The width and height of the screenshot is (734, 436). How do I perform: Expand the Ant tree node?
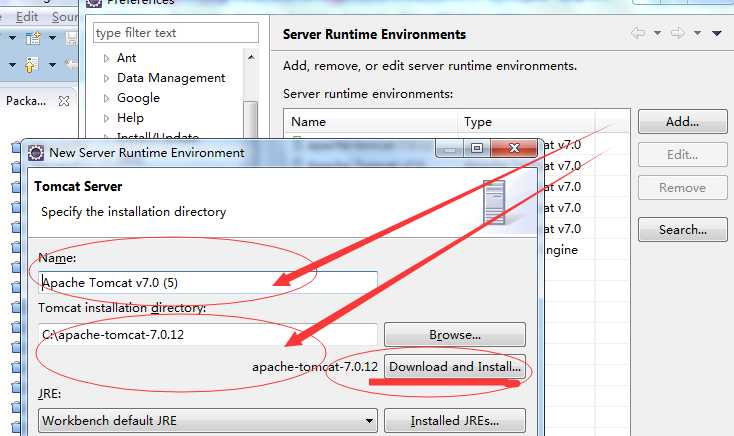[x=106, y=58]
